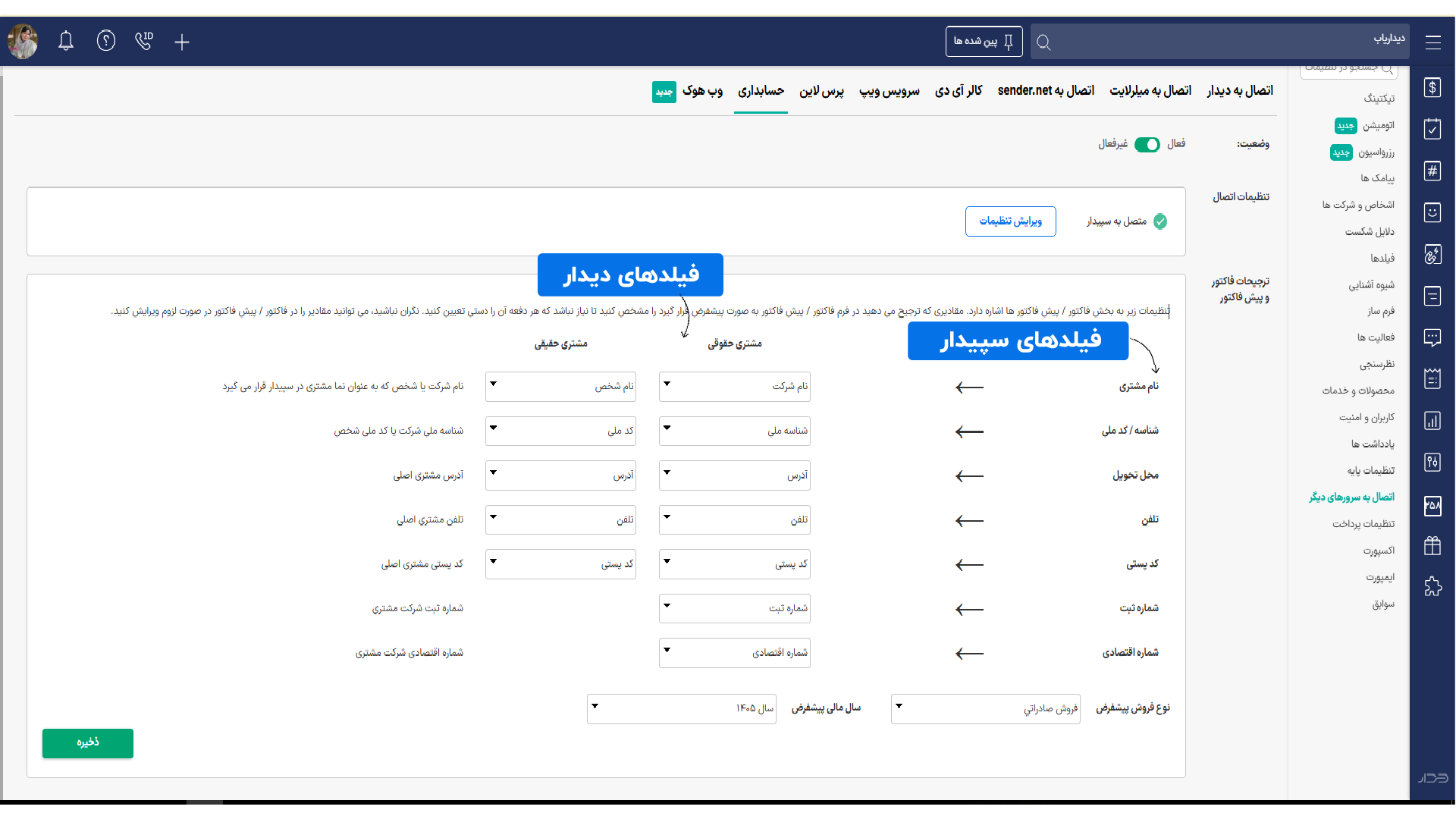This screenshot has width=1456, height=819.
Task: Open the calendar checkmark icon in sidebar
Action: point(1432,129)
